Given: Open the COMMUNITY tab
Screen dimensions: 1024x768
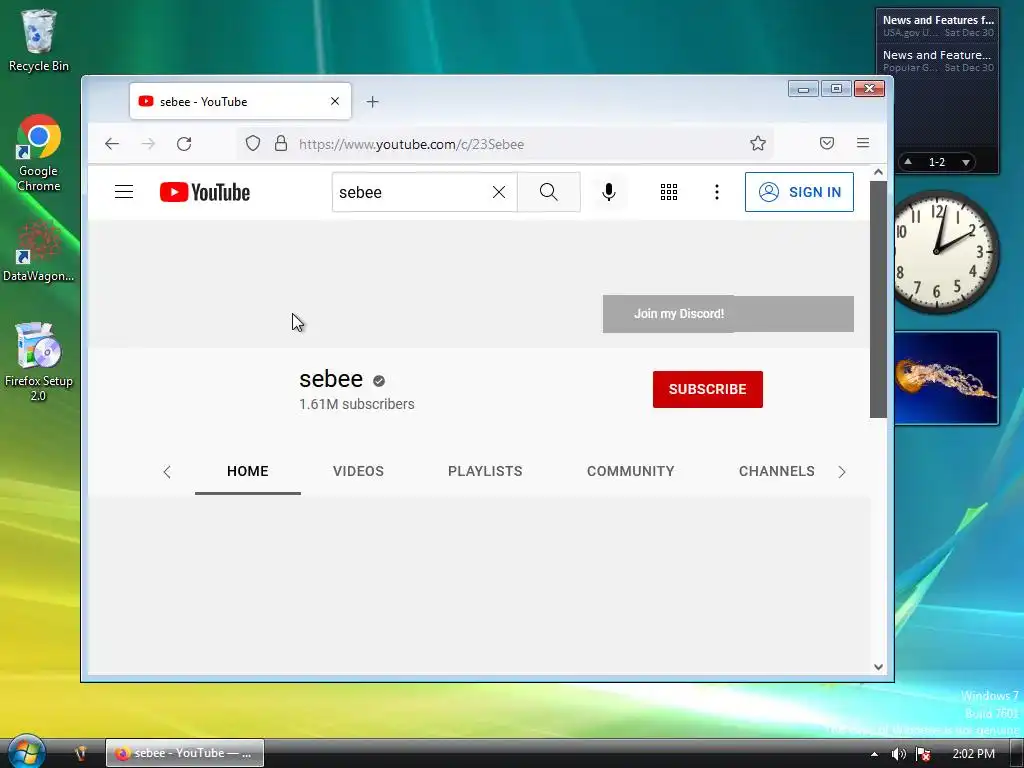Looking at the screenshot, I should click(x=630, y=472).
